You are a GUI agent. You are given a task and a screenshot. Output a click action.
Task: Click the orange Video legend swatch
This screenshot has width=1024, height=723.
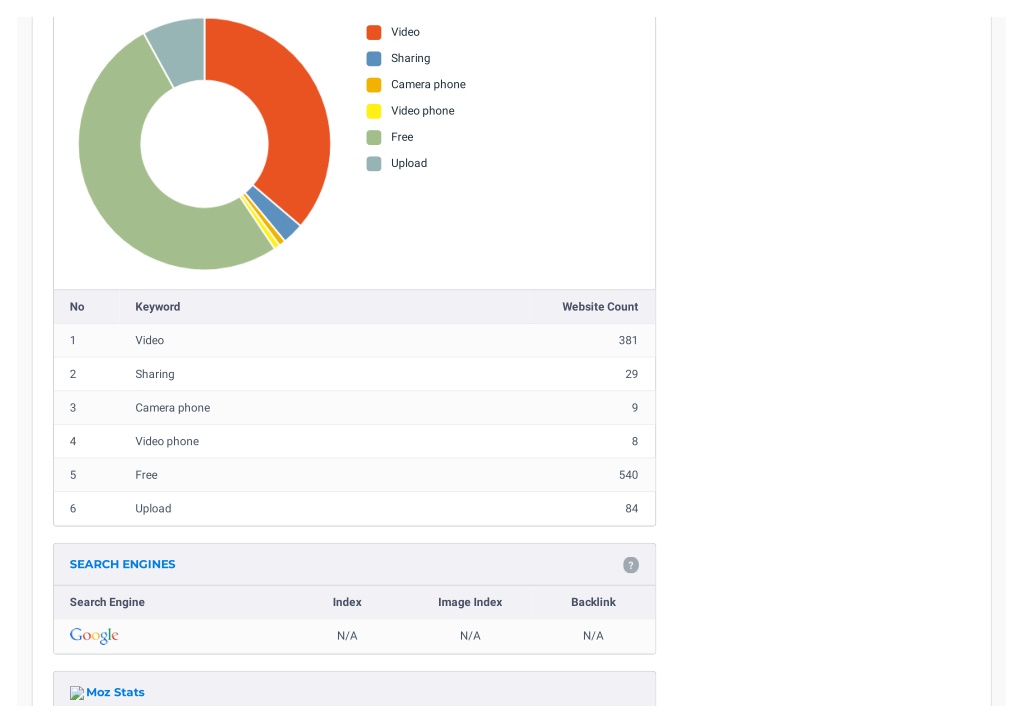coord(374,32)
